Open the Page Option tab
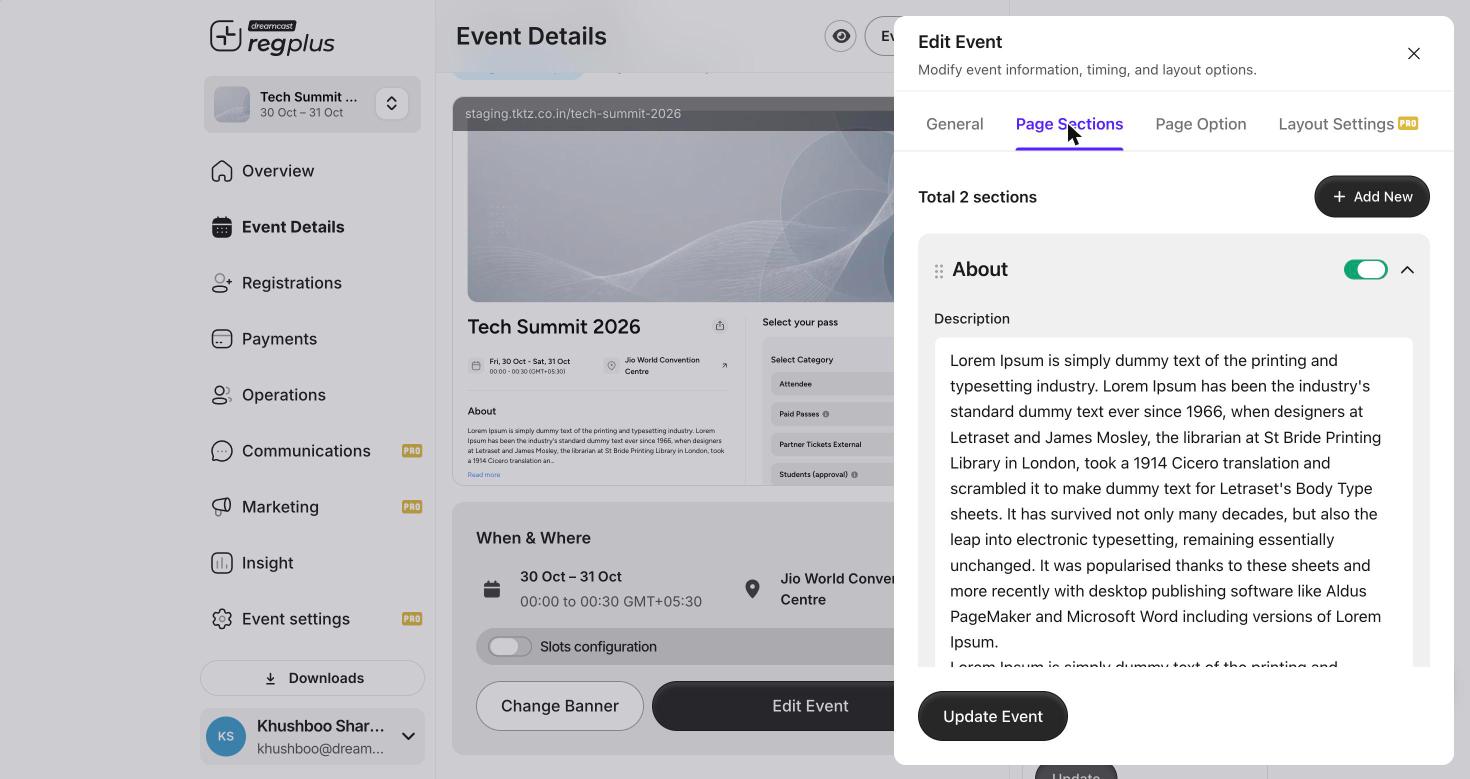1470x779 pixels. coord(1201,124)
